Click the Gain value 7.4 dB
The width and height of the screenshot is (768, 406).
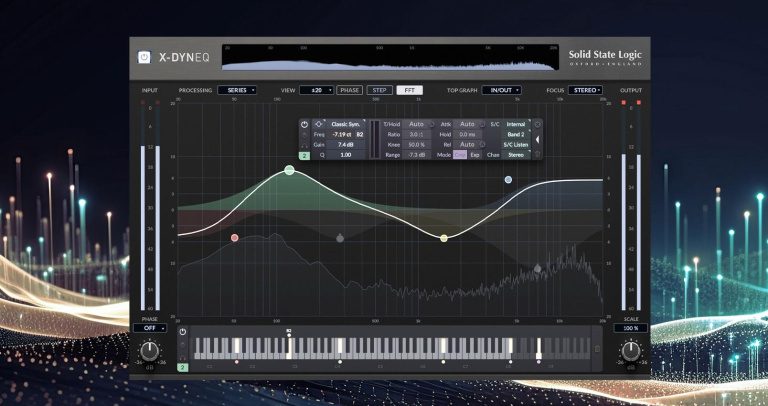(346, 144)
